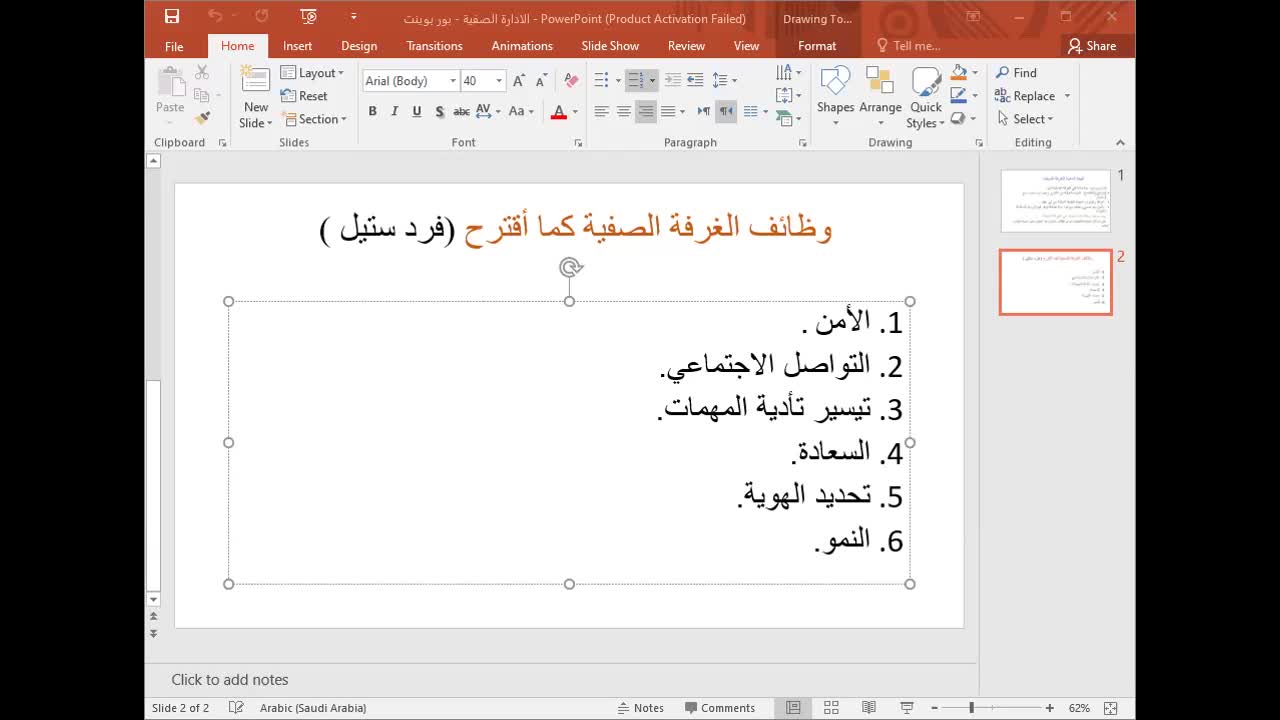Open Text Direction options

pos(789,72)
